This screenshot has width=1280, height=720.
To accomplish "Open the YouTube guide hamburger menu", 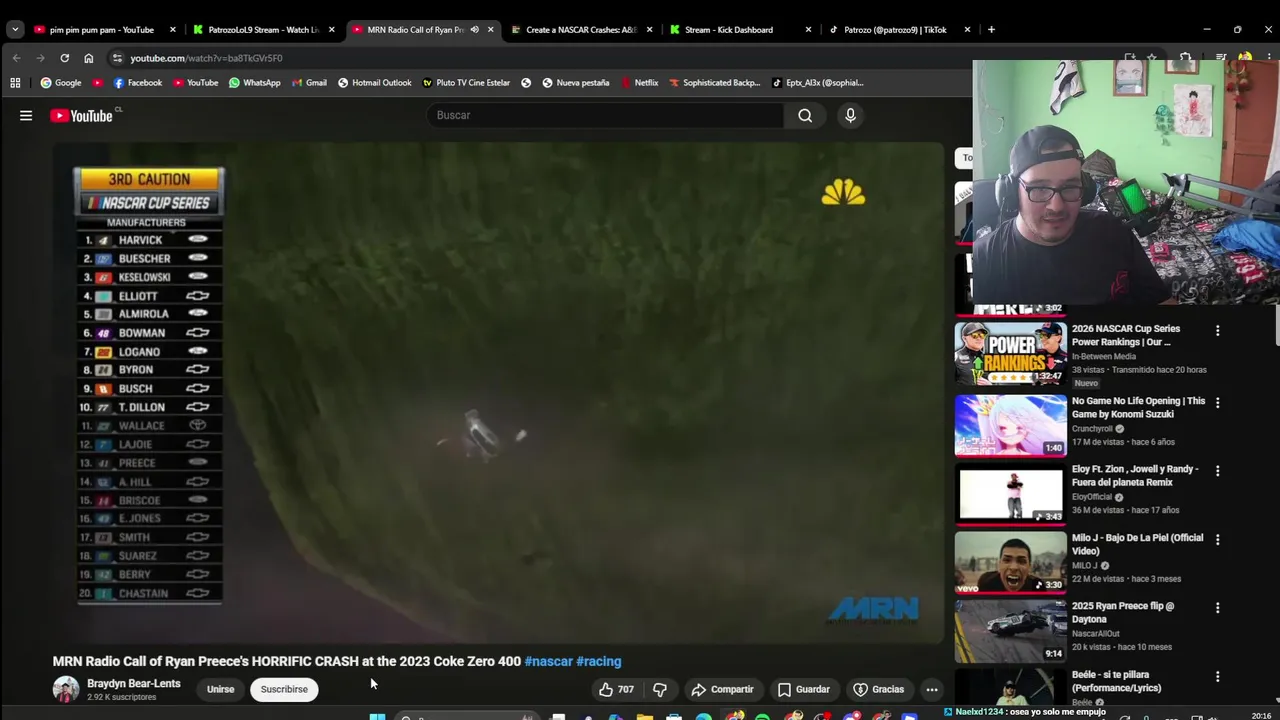I will [x=26, y=116].
